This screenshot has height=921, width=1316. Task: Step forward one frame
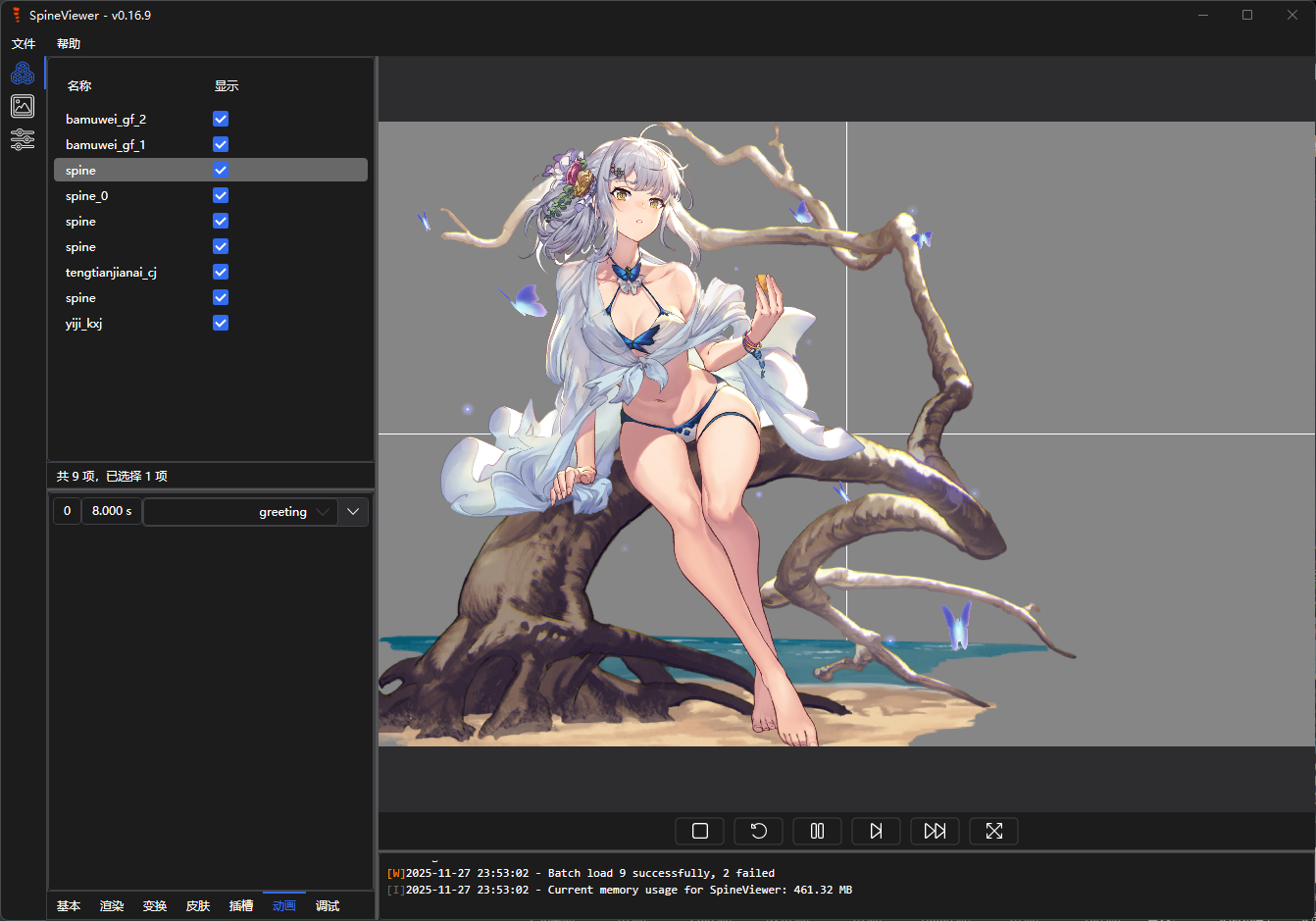(877, 831)
